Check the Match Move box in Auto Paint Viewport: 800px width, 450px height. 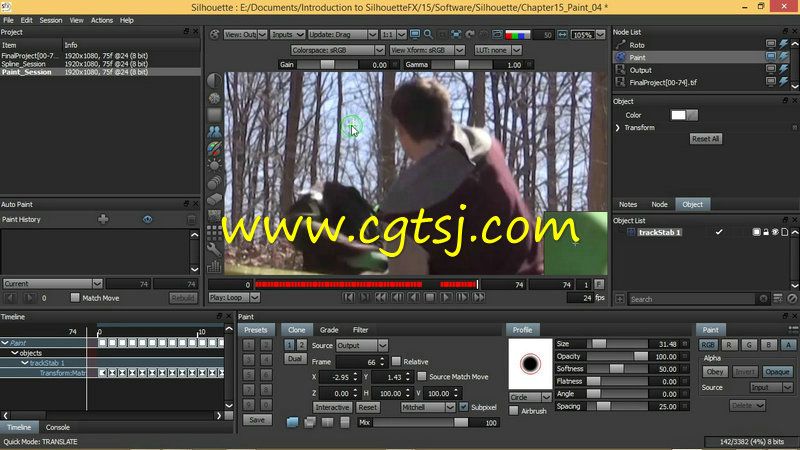75,297
